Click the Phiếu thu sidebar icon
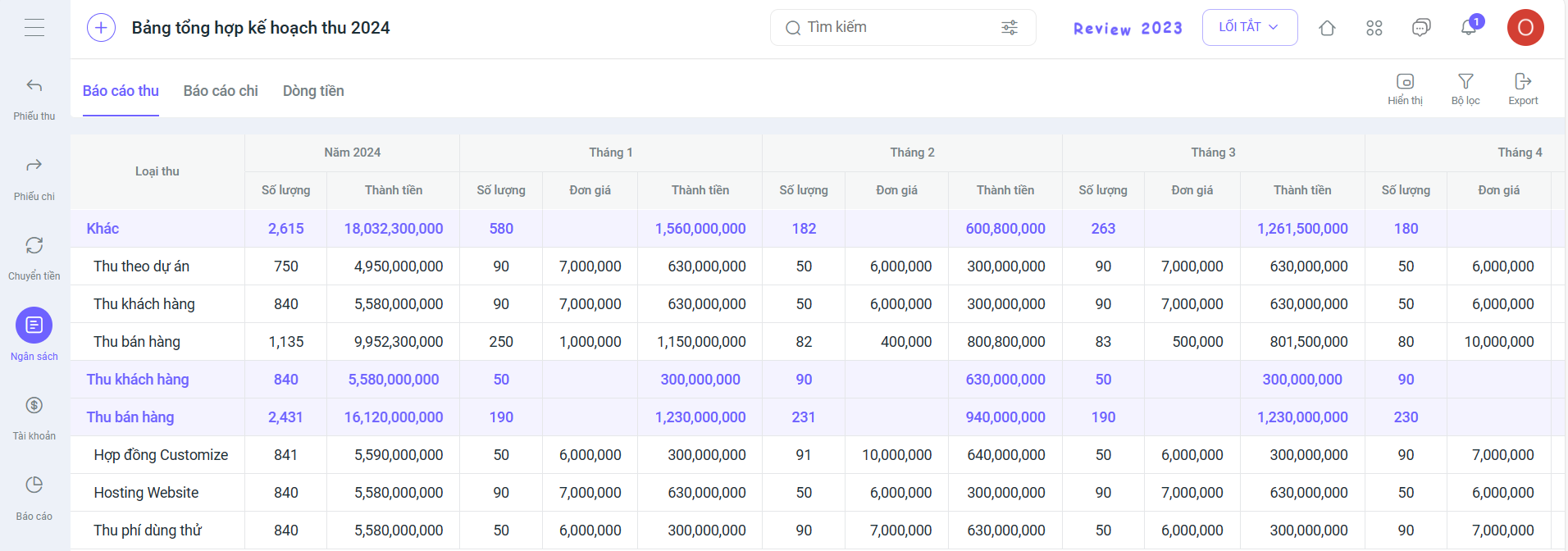This screenshot has width=1568, height=551. [x=34, y=86]
